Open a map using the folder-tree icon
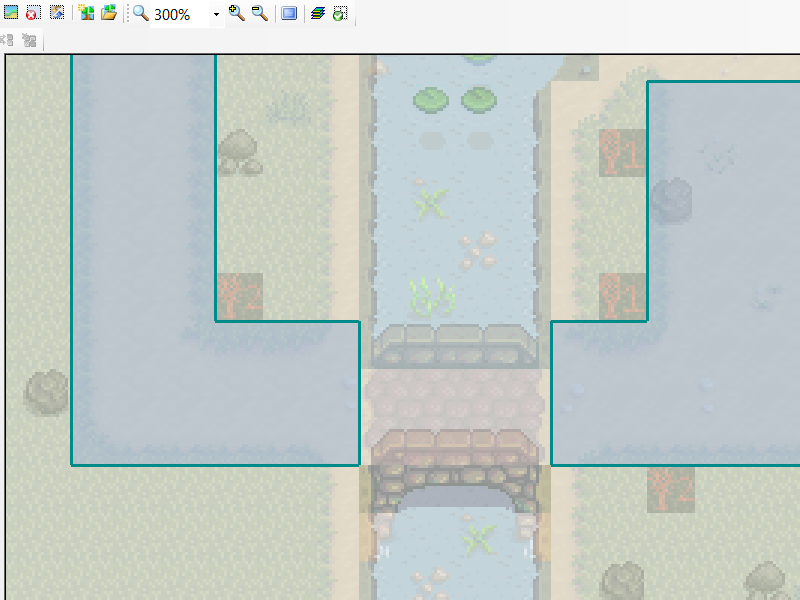The height and width of the screenshot is (600, 800). pyautogui.click(x=109, y=14)
